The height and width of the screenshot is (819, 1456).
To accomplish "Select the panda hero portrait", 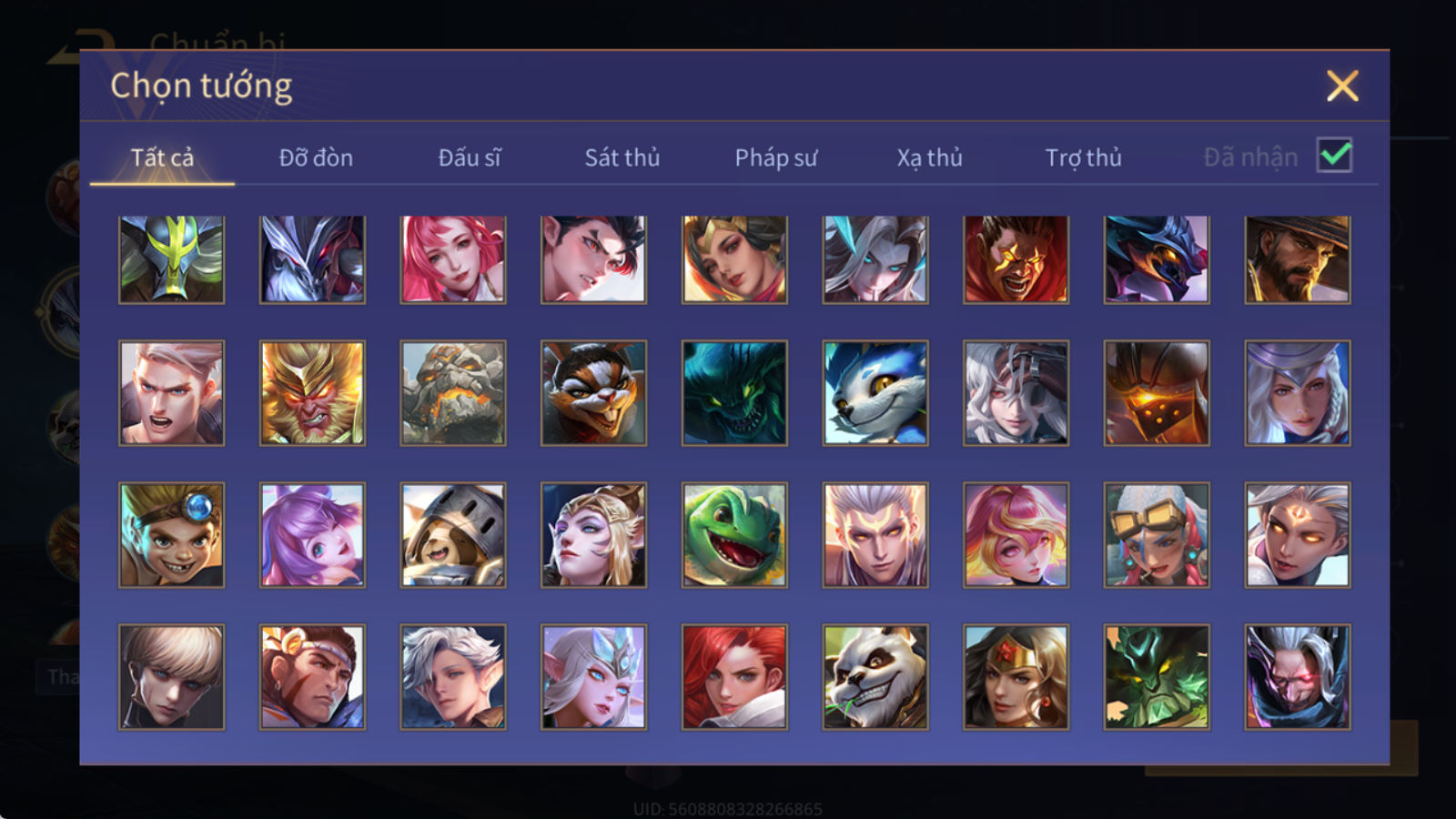I will (875, 677).
